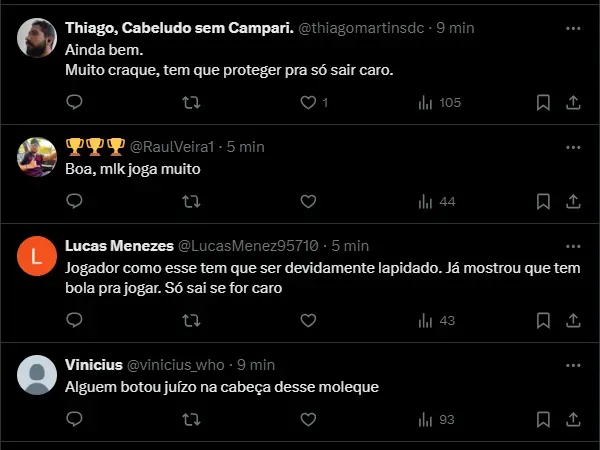Open more options on RaulVeira1's tweet
The width and height of the screenshot is (600, 450).
pos(573,146)
